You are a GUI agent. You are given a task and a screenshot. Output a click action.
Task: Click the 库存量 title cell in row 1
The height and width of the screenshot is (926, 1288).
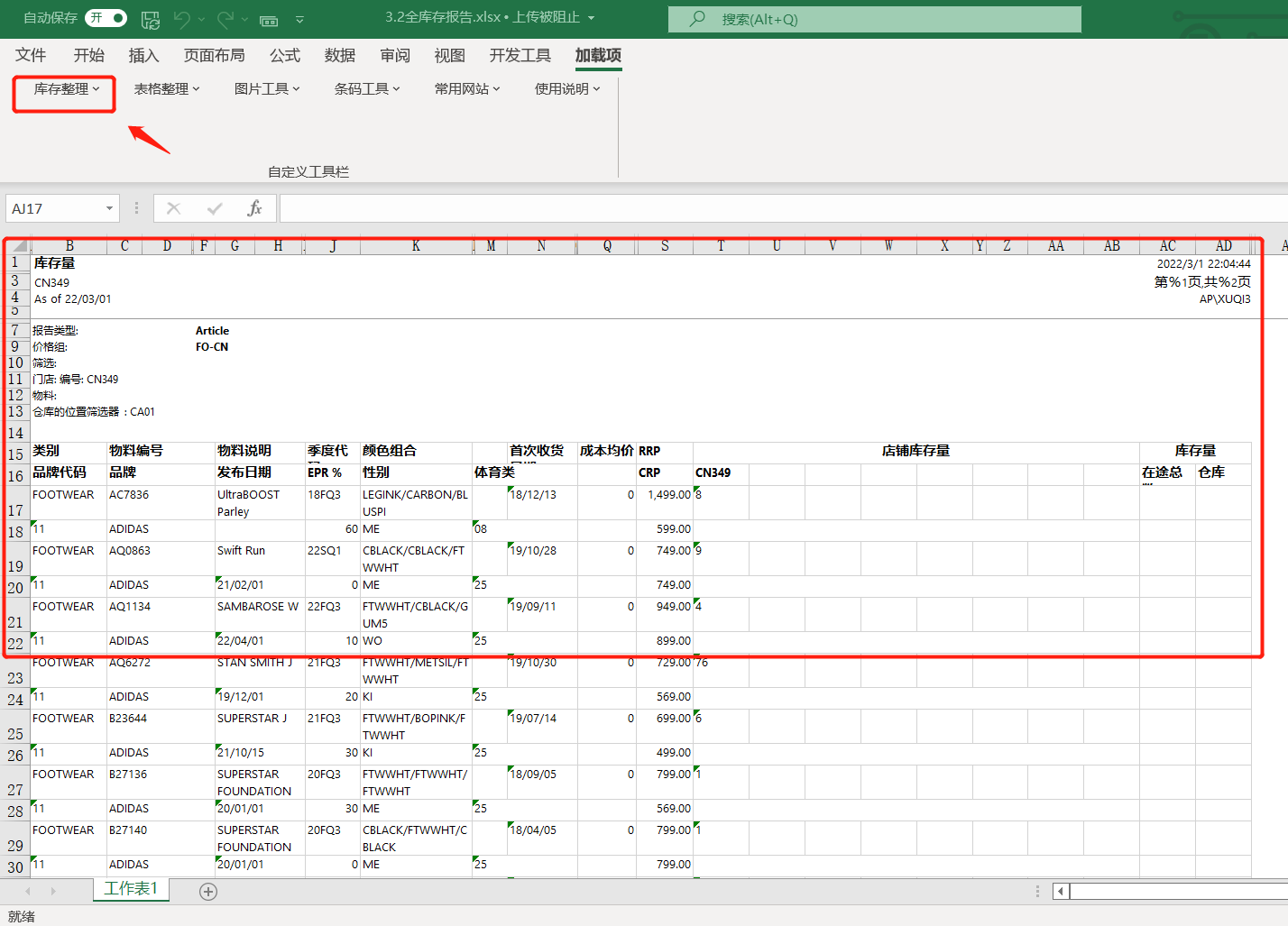55,263
